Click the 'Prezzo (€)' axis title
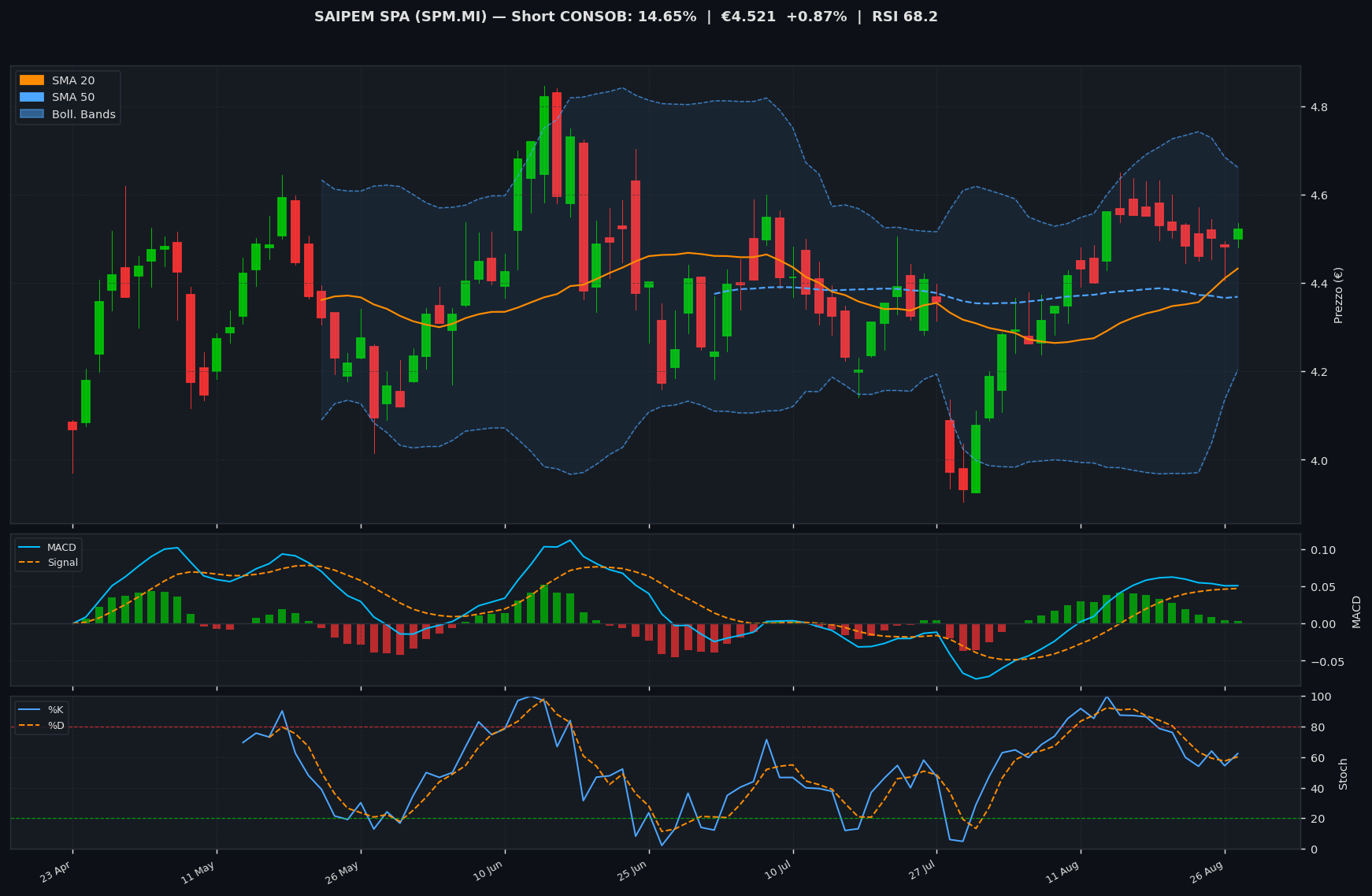Viewport: 1372px width, 896px height. 1338,295
